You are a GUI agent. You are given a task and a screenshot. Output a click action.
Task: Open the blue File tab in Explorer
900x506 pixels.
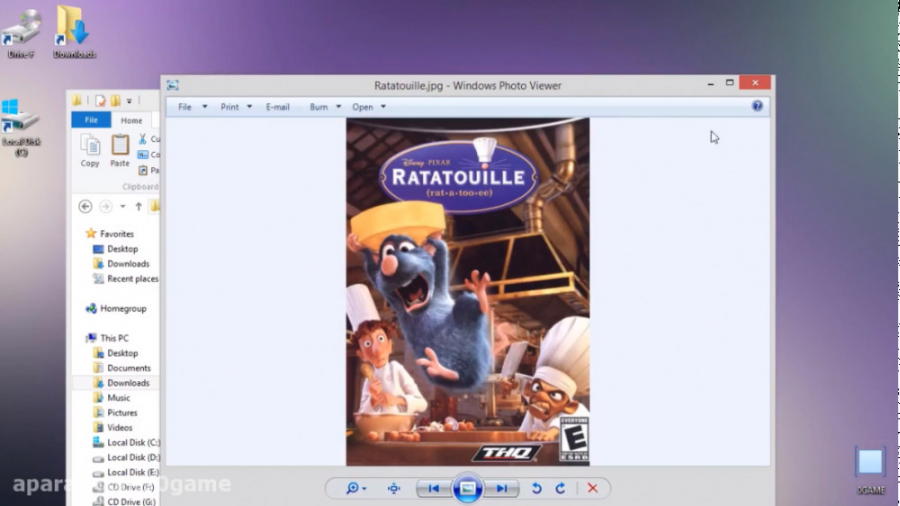91,120
